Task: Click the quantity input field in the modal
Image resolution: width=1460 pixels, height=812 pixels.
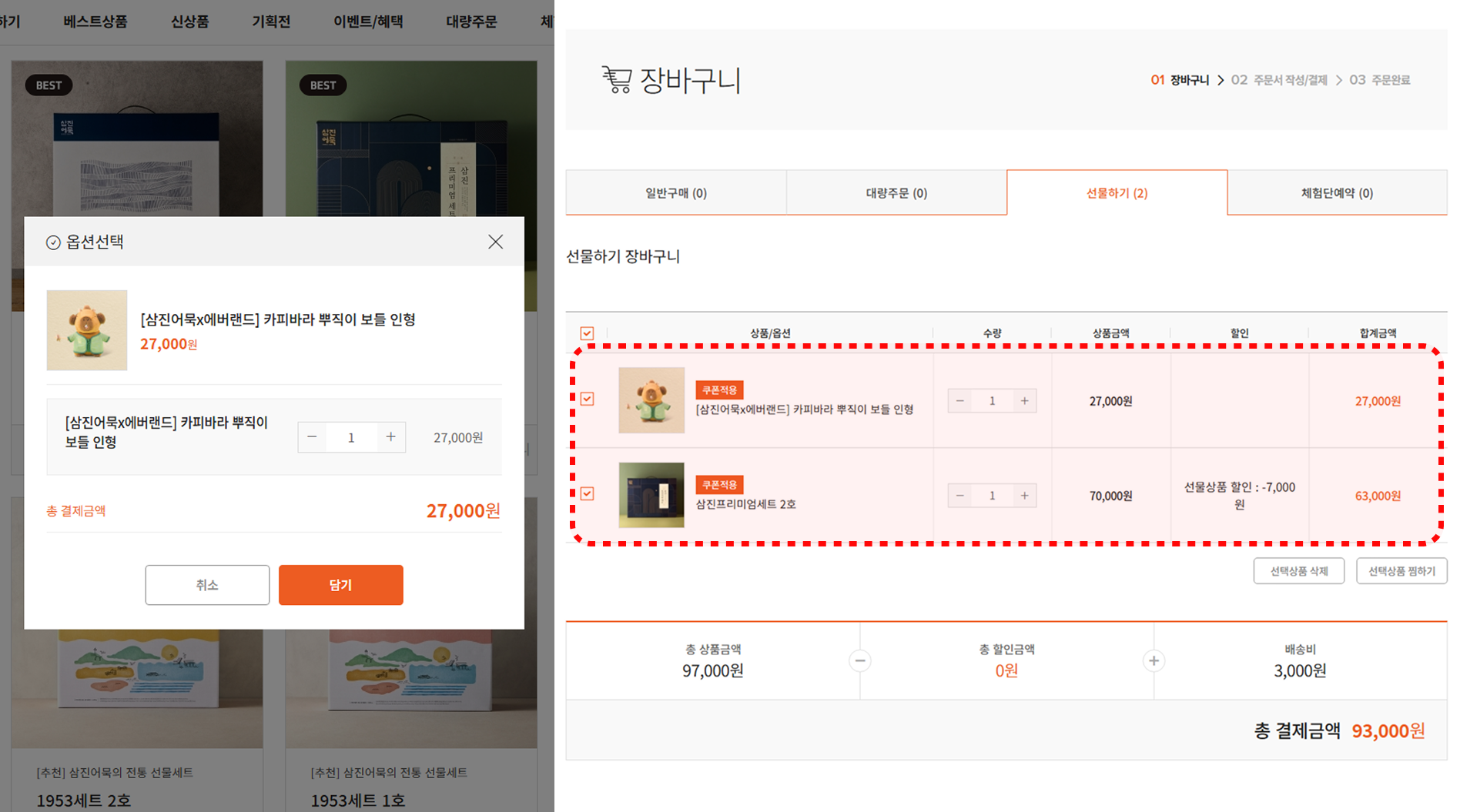Action: tap(351, 437)
